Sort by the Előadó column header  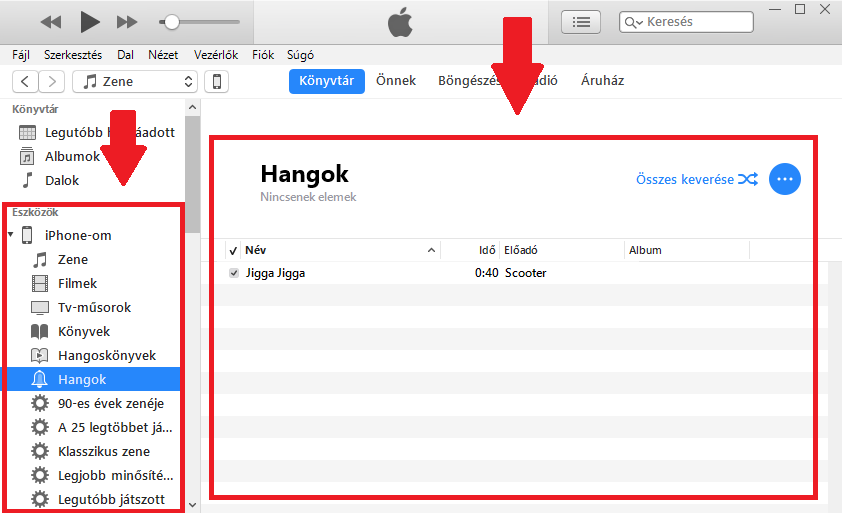pyautogui.click(x=562, y=250)
